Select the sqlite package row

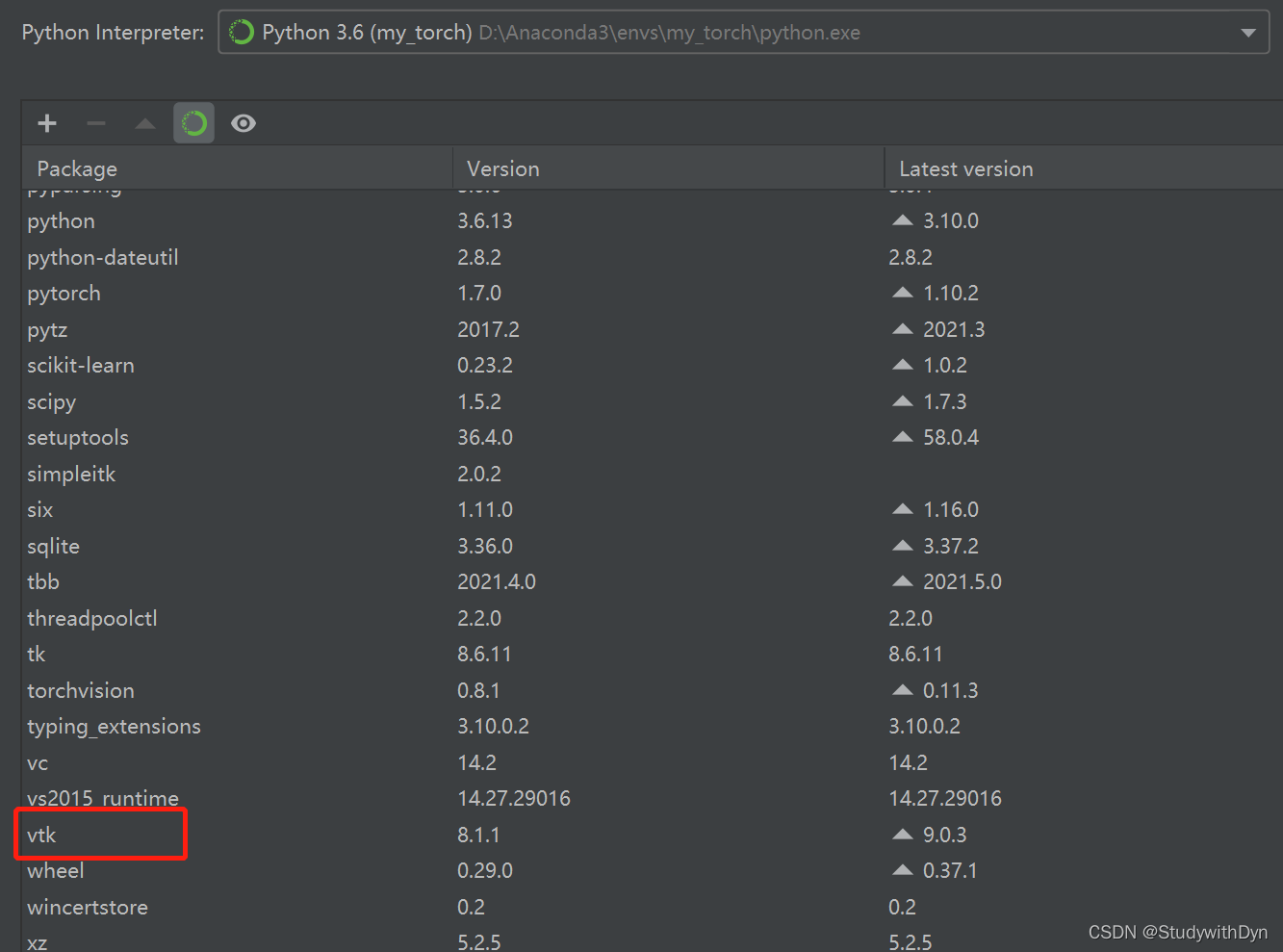click(653, 546)
